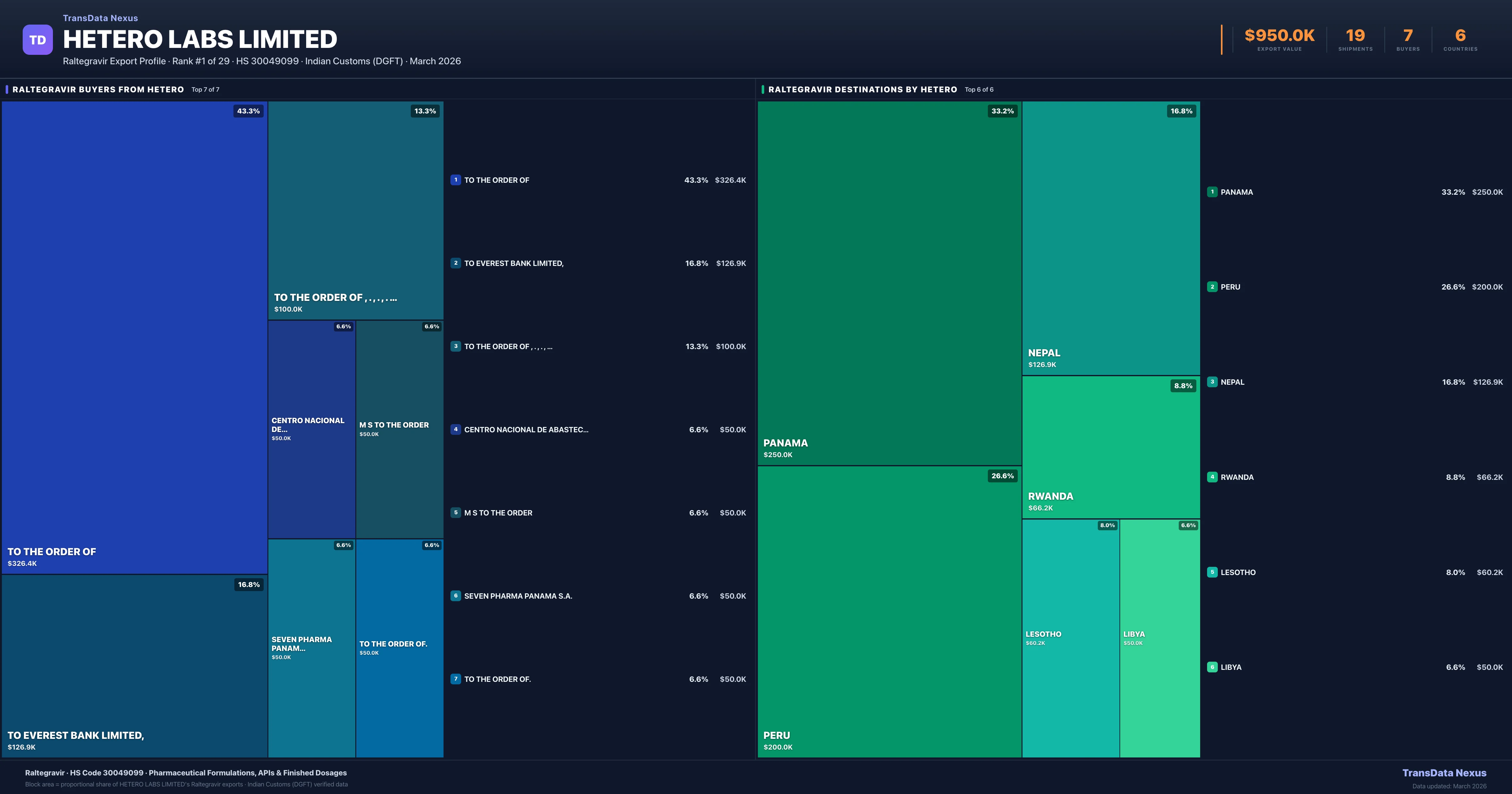This screenshot has width=1512, height=794.
Task: Select the Peru treemap block
Action: (889, 611)
